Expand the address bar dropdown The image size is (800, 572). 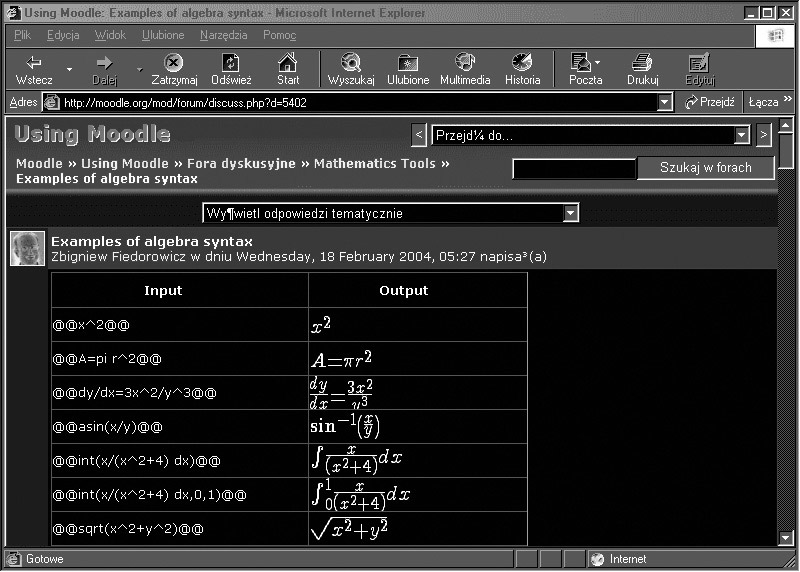664,103
